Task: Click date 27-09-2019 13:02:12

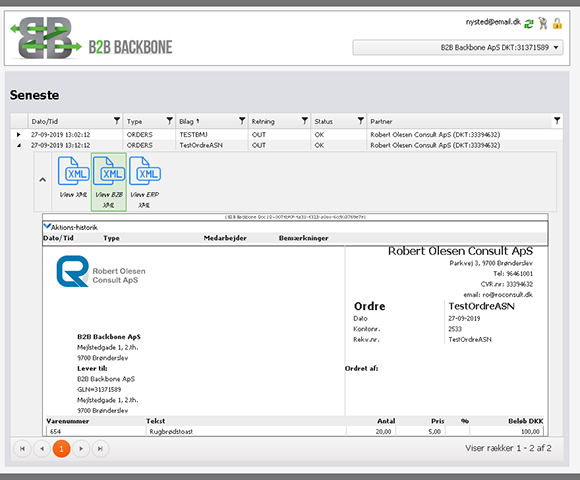Action: [60, 135]
